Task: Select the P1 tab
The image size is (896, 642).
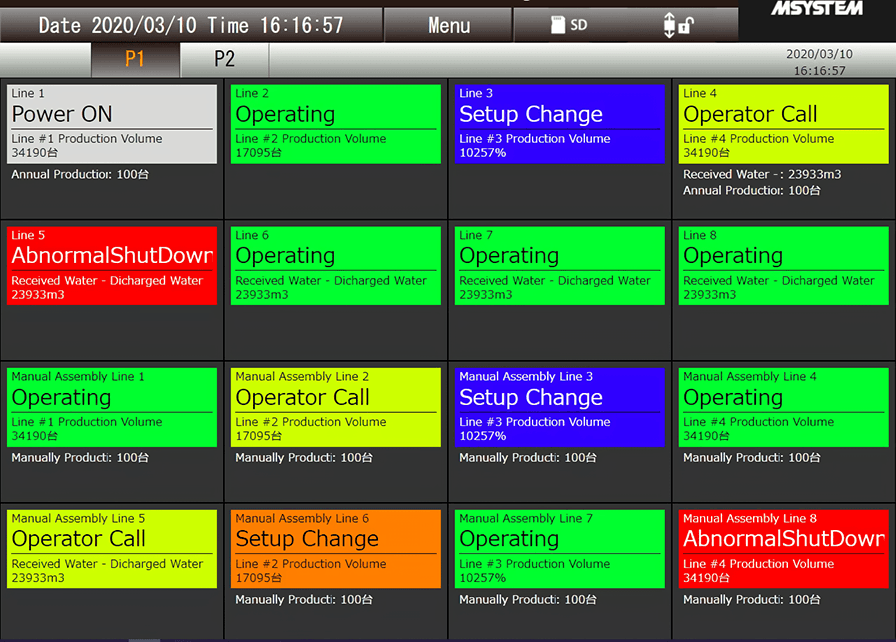Action: tap(135, 59)
